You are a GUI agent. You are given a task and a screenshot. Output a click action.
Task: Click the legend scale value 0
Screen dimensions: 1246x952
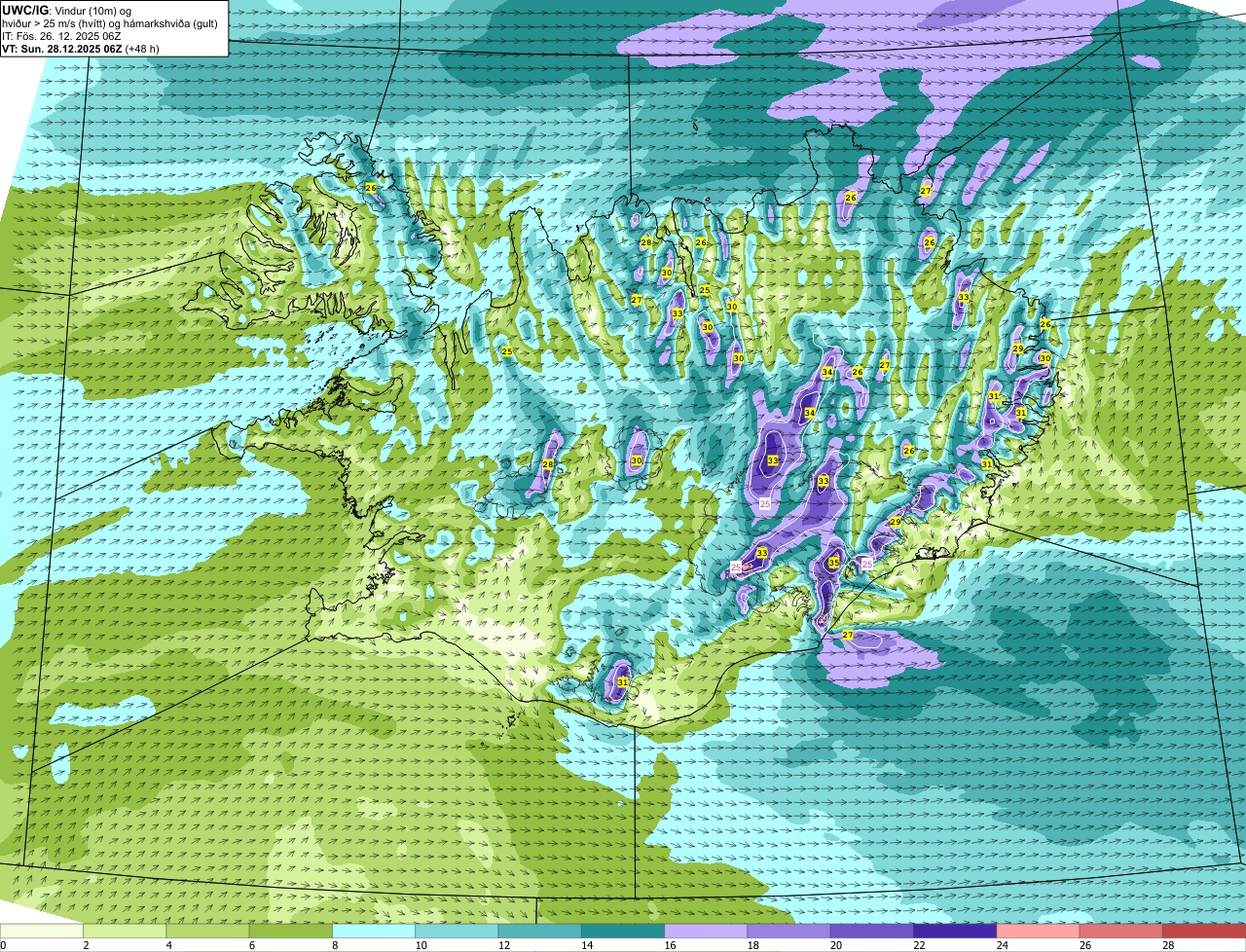coord(3,945)
